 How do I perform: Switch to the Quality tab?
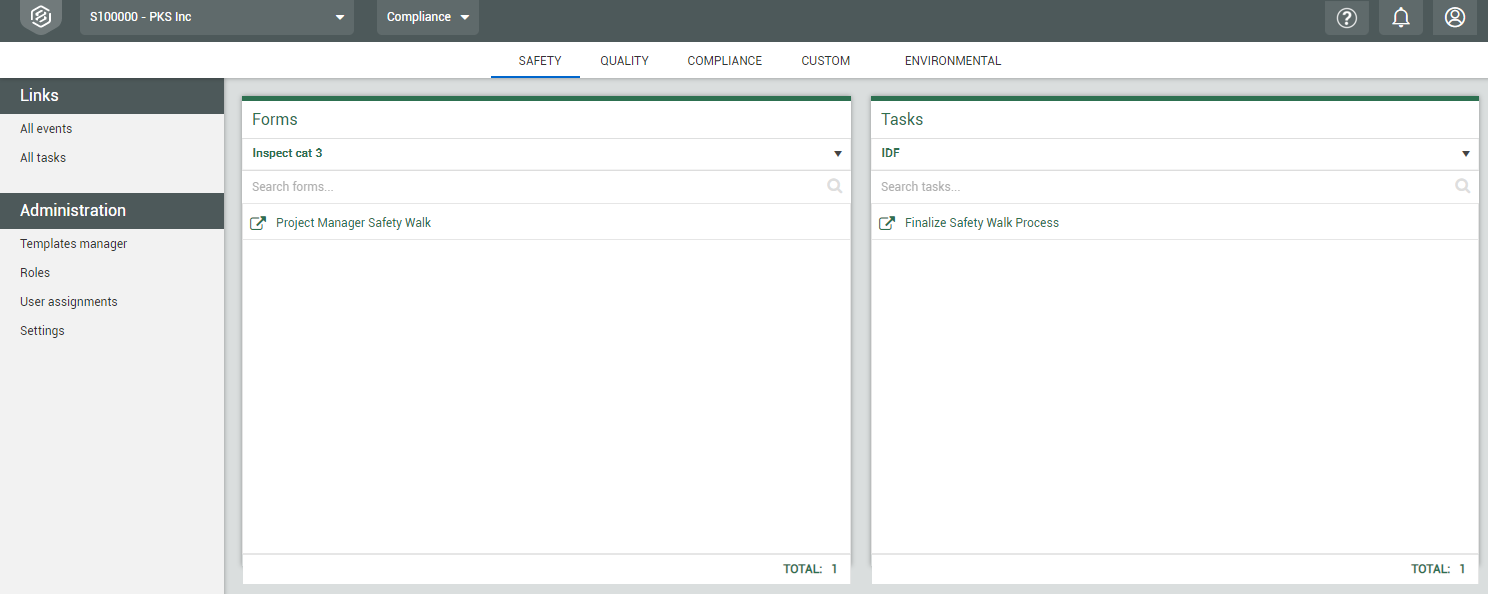624,61
